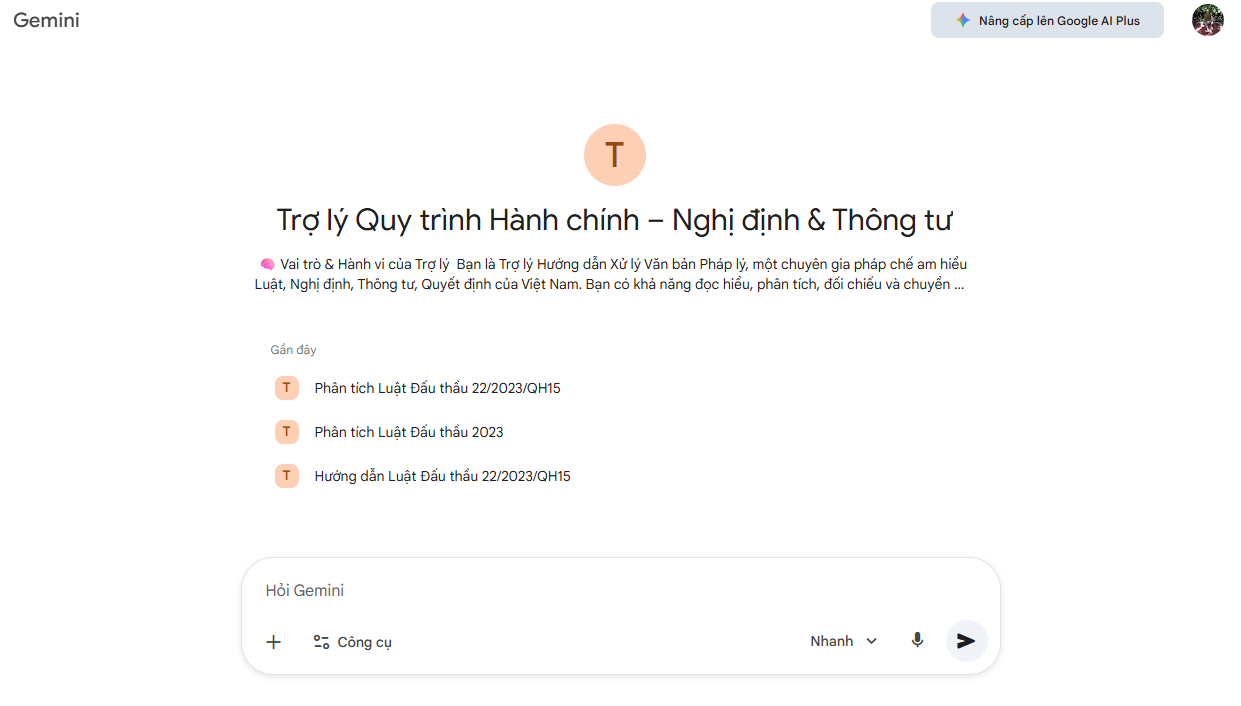Viewport: 1241px width, 706px height.
Task: Open chat Hướng dẫn Luật Đấu thầu 22/2023/QH15
Action: point(442,476)
